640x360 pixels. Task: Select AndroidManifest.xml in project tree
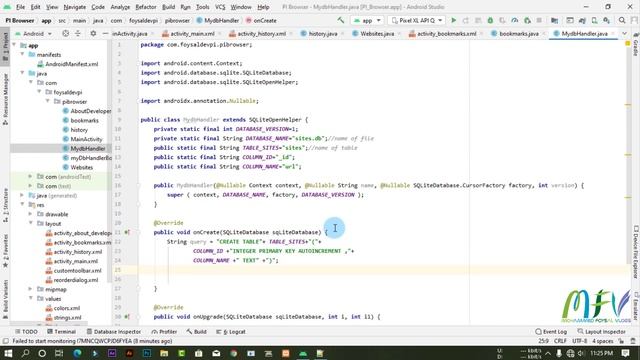[x=71, y=64]
